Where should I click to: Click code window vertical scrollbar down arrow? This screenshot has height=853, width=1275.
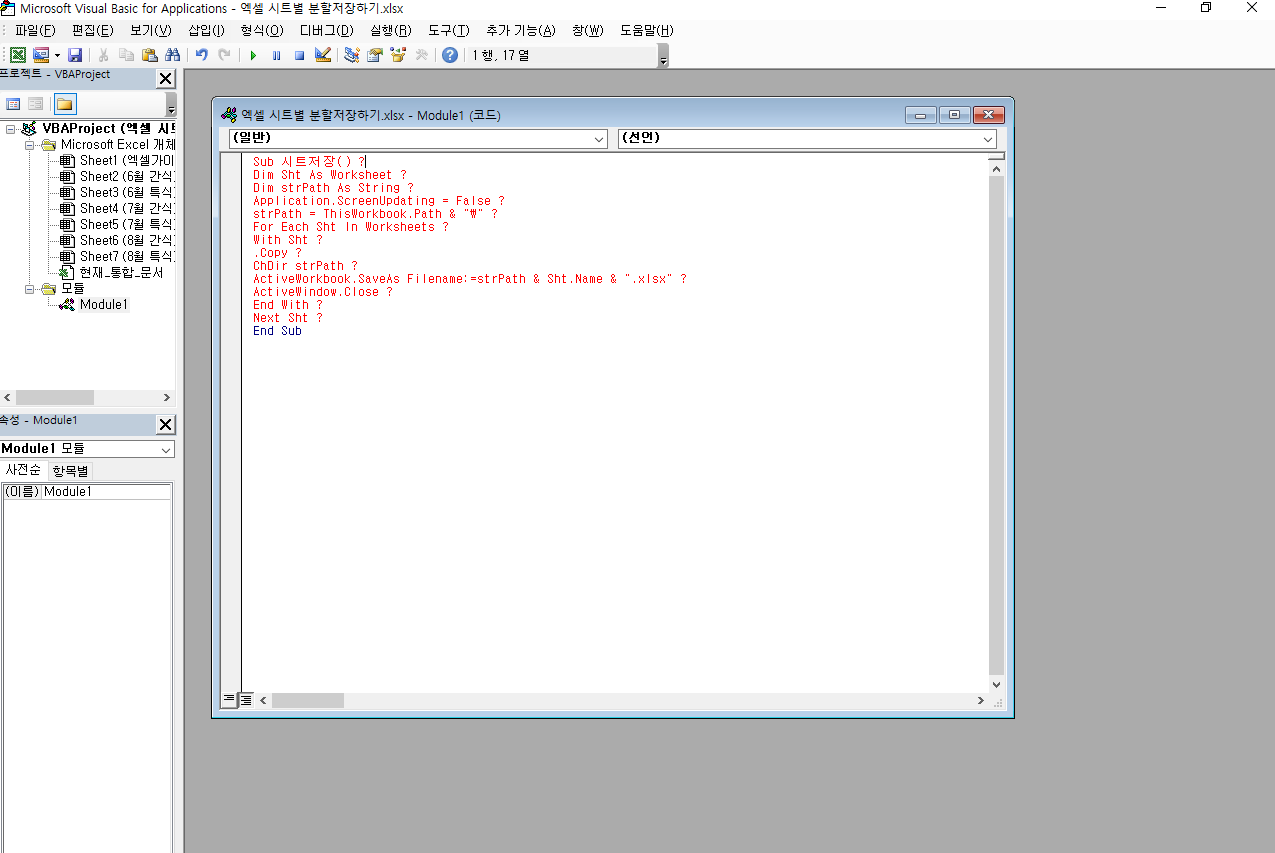(997, 685)
